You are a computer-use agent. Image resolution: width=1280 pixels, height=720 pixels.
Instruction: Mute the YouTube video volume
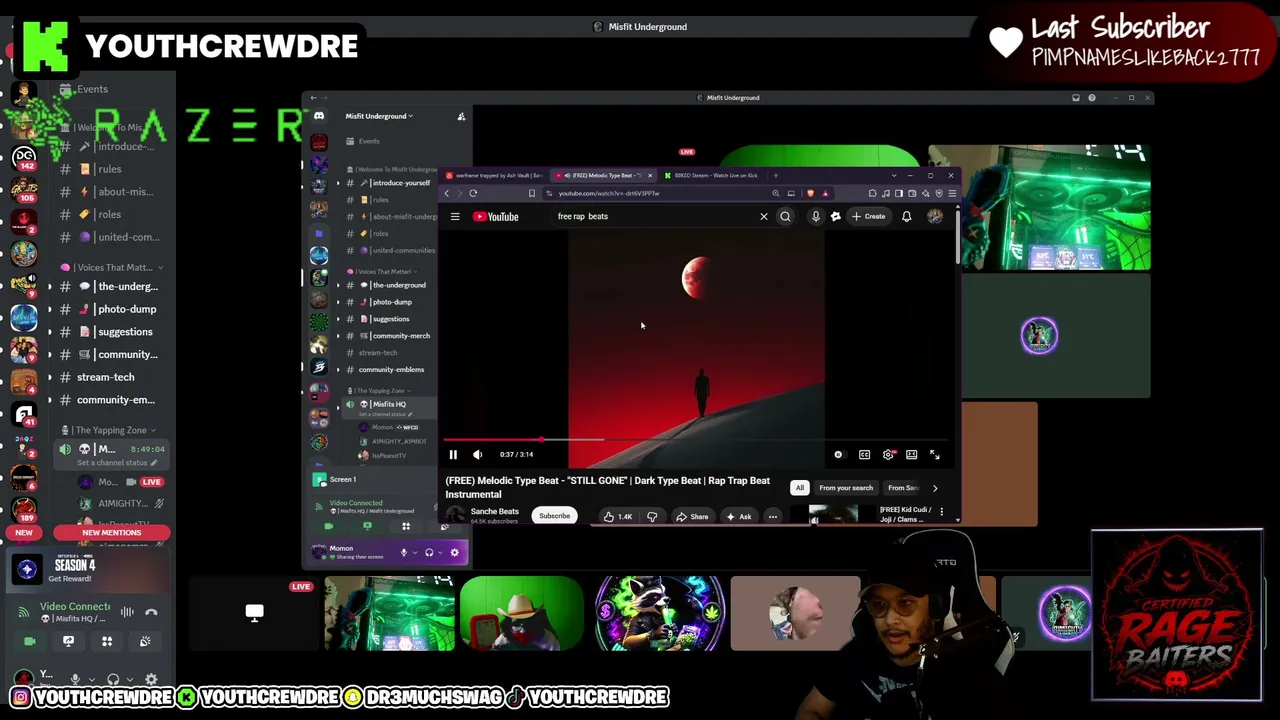pyautogui.click(x=477, y=455)
